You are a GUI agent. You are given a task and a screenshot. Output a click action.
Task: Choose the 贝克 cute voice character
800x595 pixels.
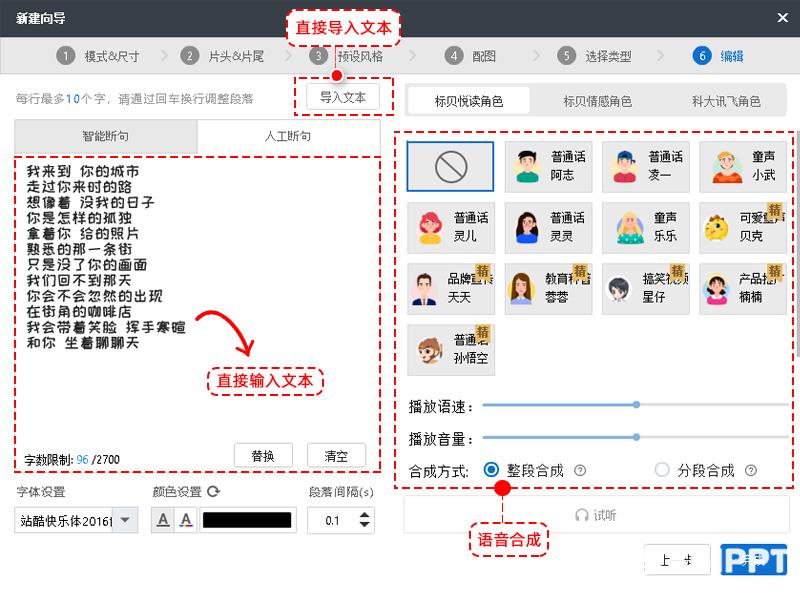tap(743, 228)
